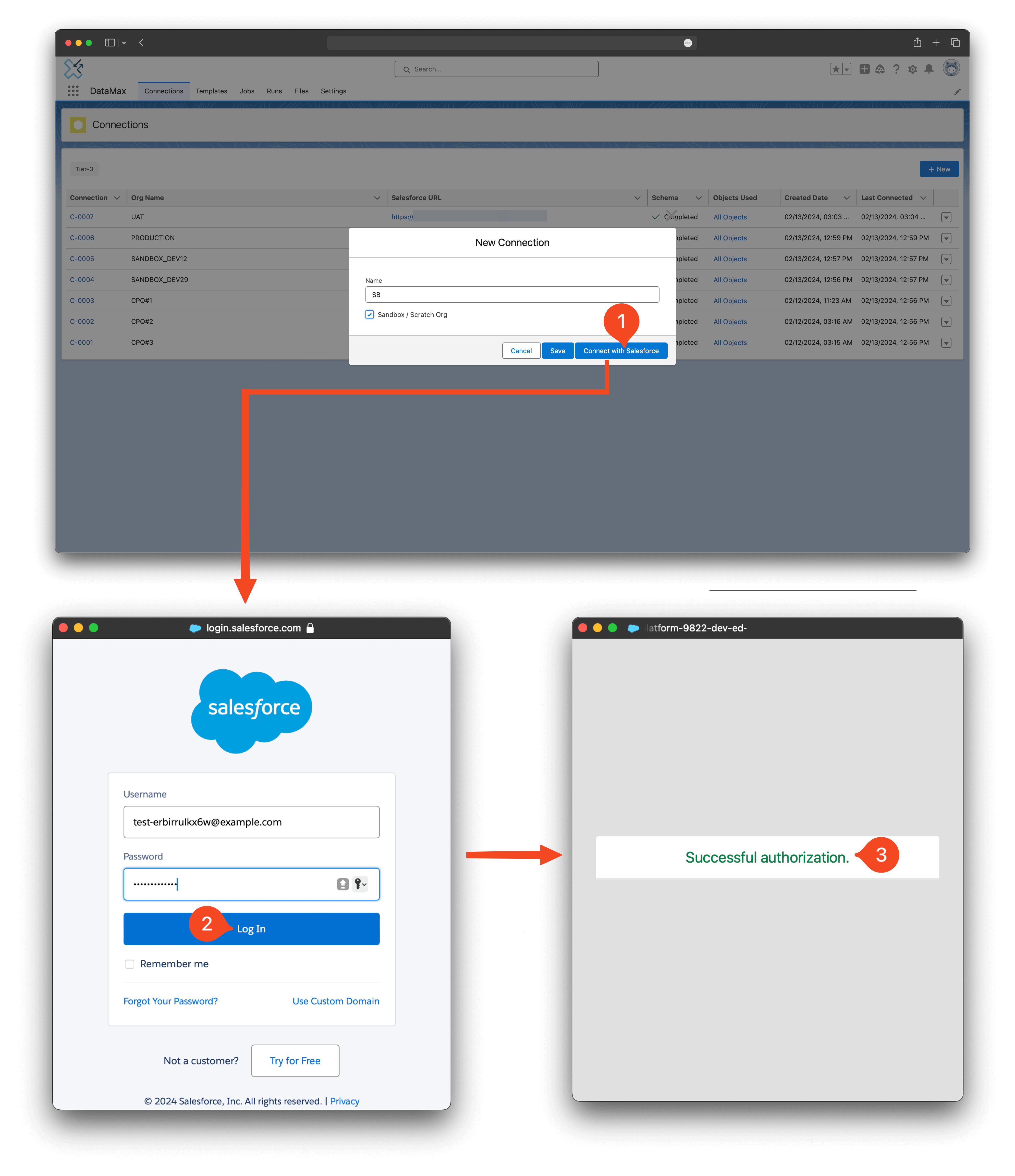The width and height of the screenshot is (1015, 1176).
Task: Go back with the browser back arrow
Action: click(x=141, y=43)
